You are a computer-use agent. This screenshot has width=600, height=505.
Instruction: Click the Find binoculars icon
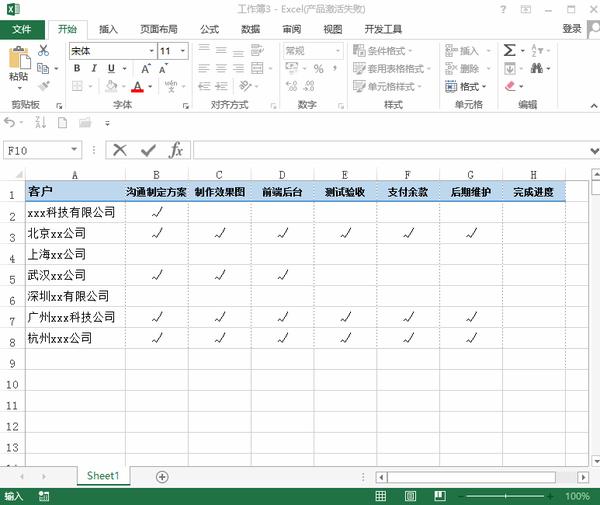537,68
